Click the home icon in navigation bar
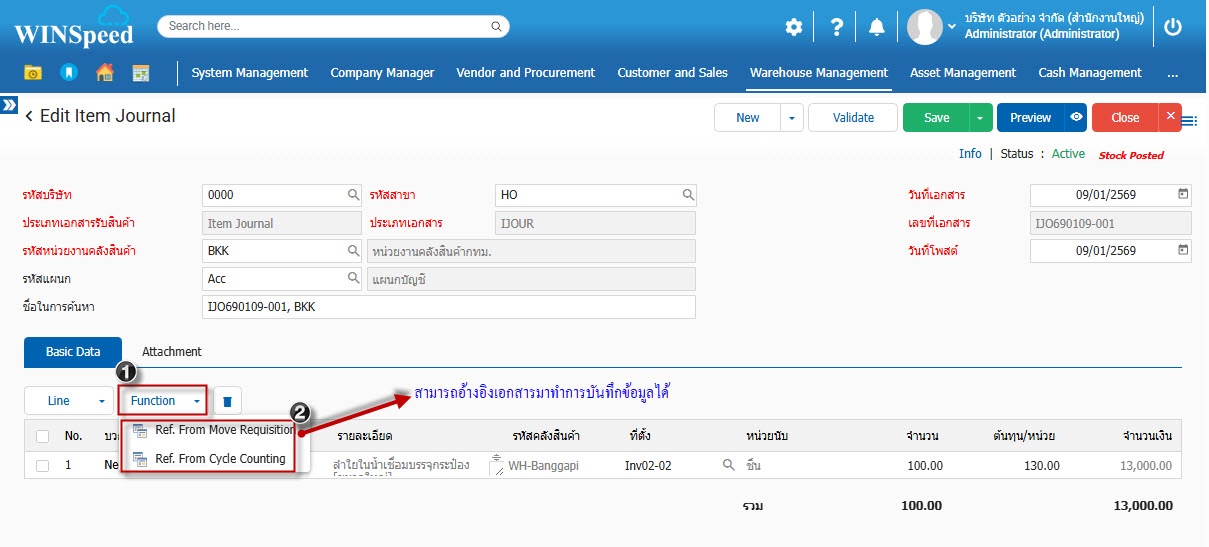Image resolution: width=1209 pixels, height=547 pixels. coord(104,73)
